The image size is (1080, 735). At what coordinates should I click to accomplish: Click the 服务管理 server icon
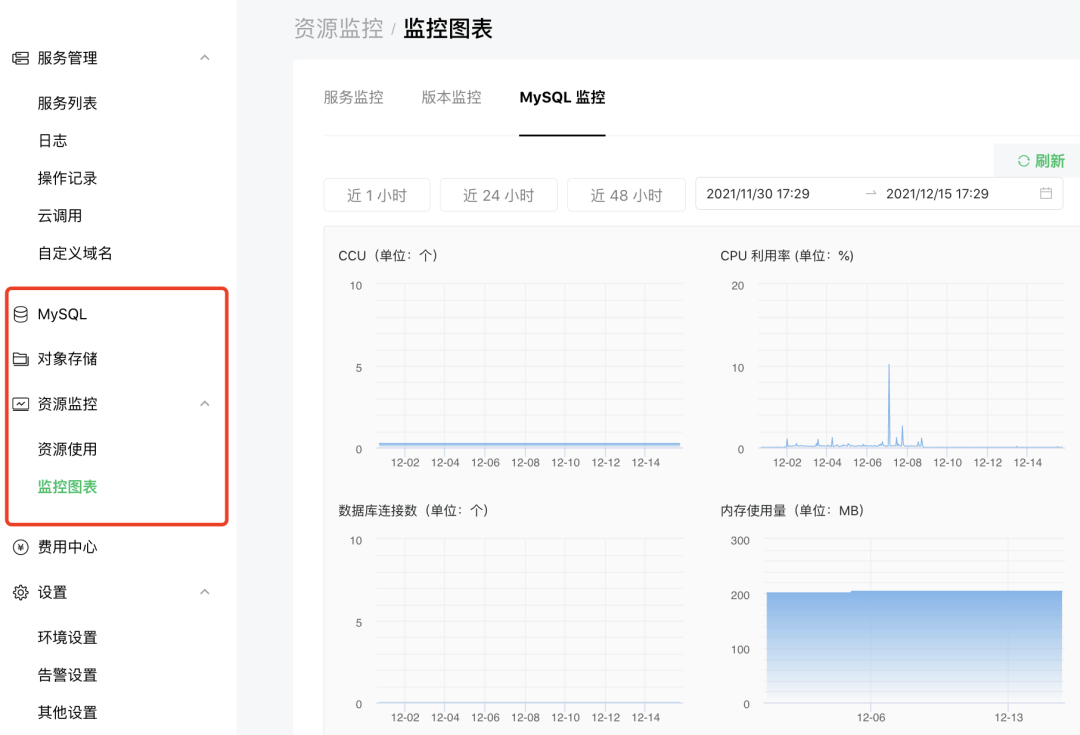20,58
